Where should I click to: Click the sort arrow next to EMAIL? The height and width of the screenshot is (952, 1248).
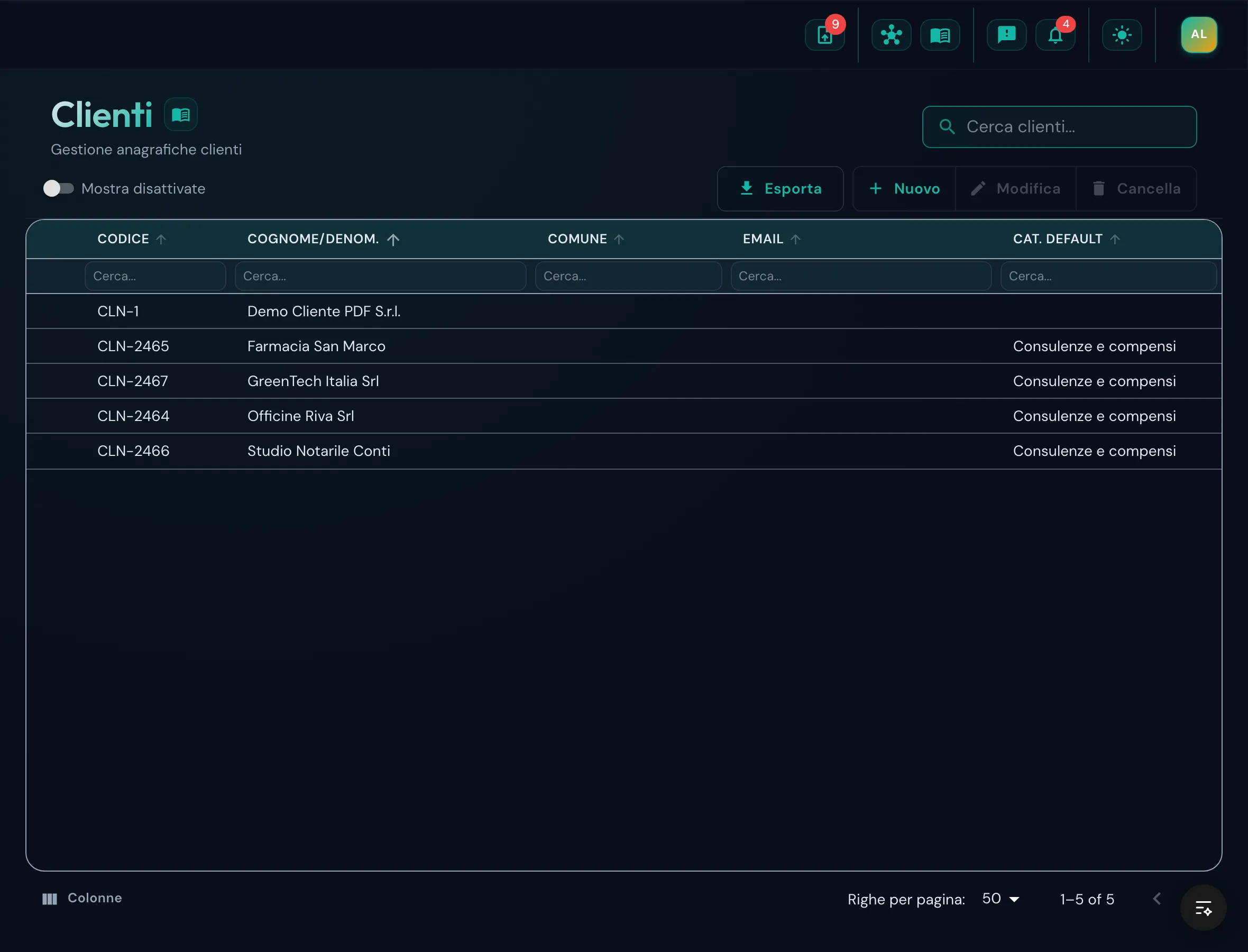[x=795, y=239]
